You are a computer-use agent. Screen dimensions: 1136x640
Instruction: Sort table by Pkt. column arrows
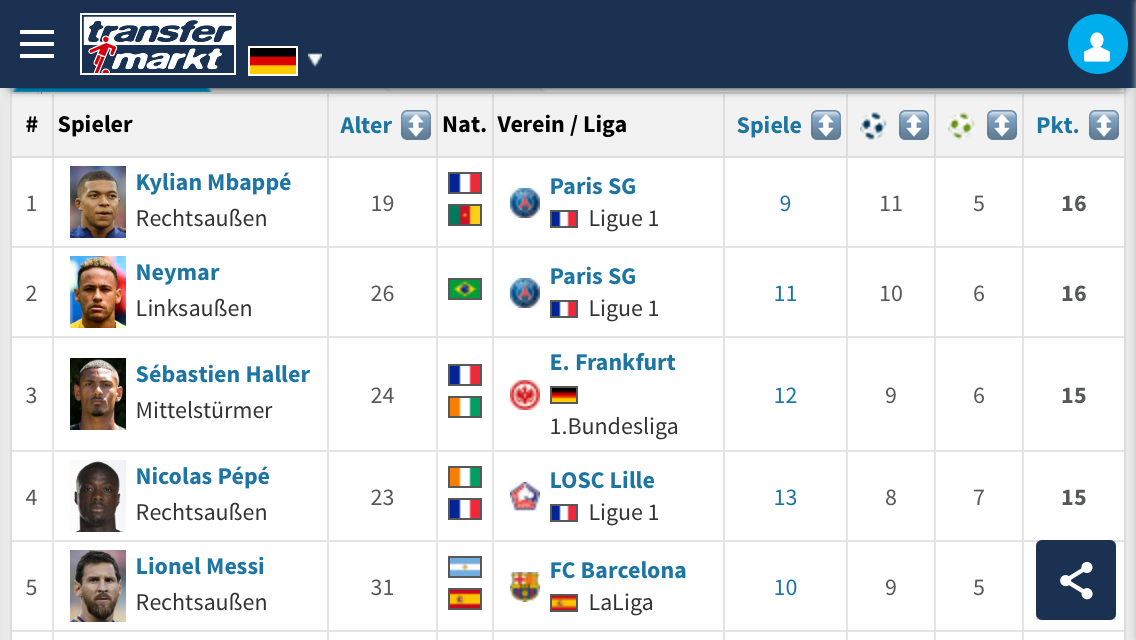[1104, 125]
